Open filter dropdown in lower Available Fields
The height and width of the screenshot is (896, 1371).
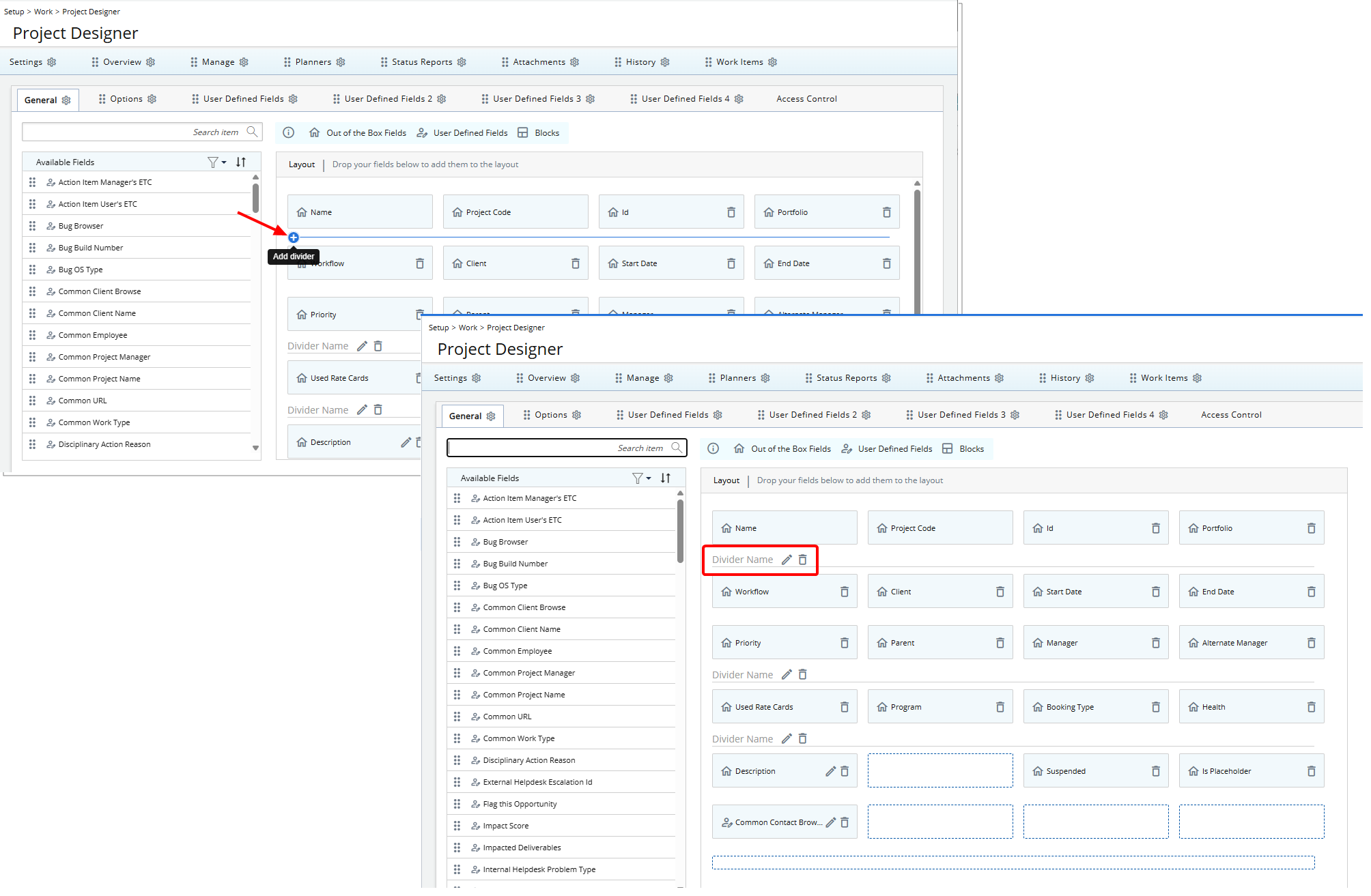(x=641, y=478)
